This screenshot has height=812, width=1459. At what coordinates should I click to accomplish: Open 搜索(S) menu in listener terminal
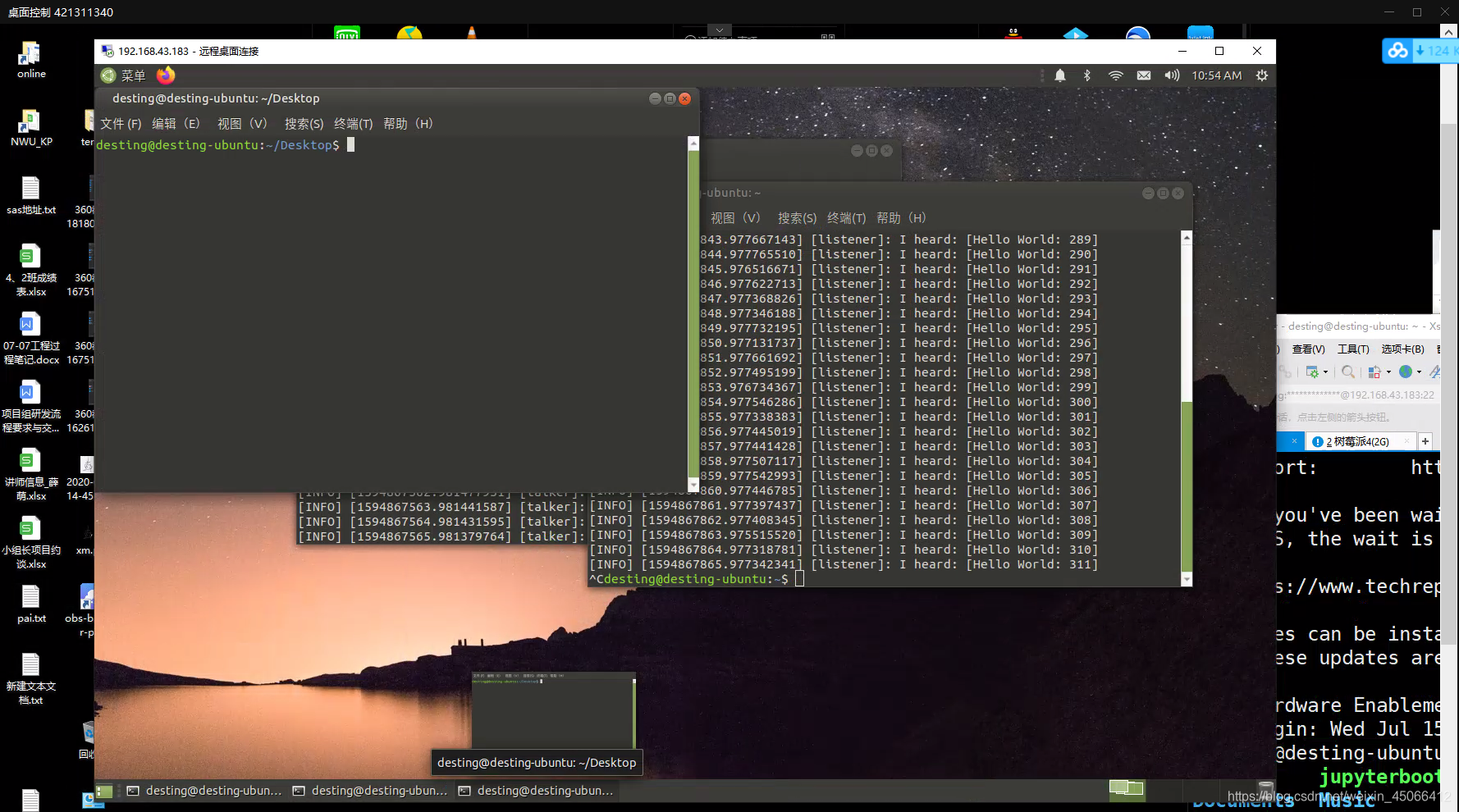(797, 218)
